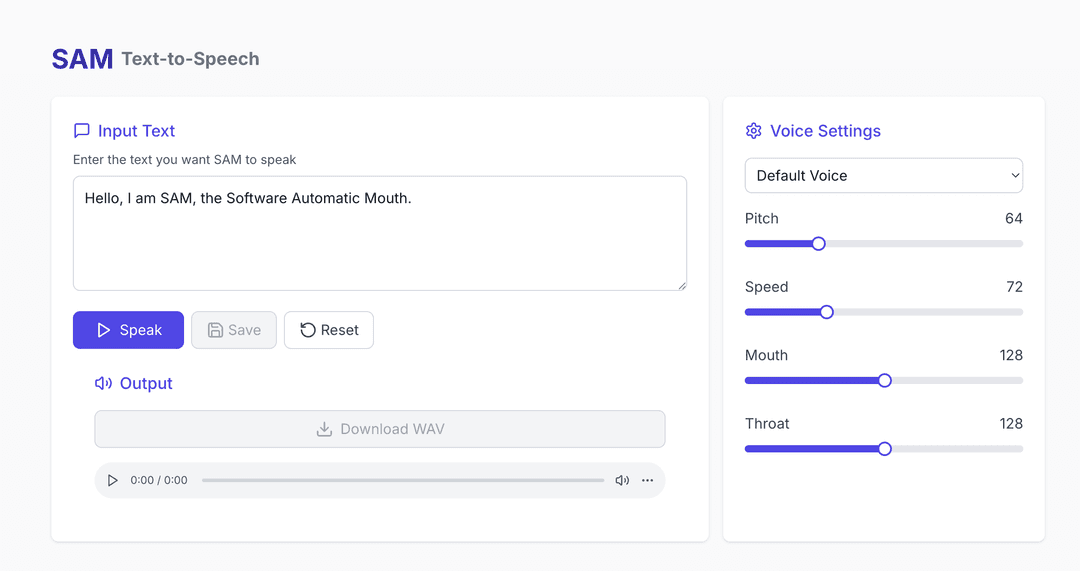Open audio player three-dot options menu
The image size is (1080, 571).
tap(648, 480)
